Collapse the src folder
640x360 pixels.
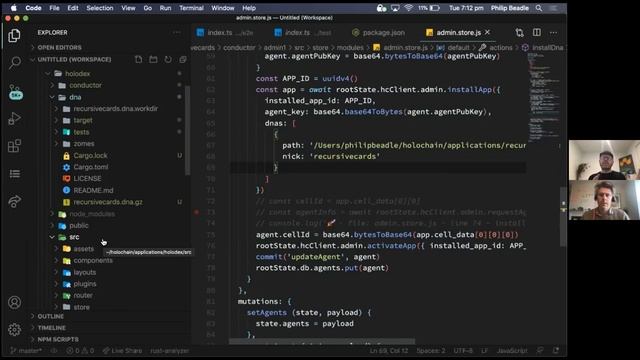coord(74,237)
